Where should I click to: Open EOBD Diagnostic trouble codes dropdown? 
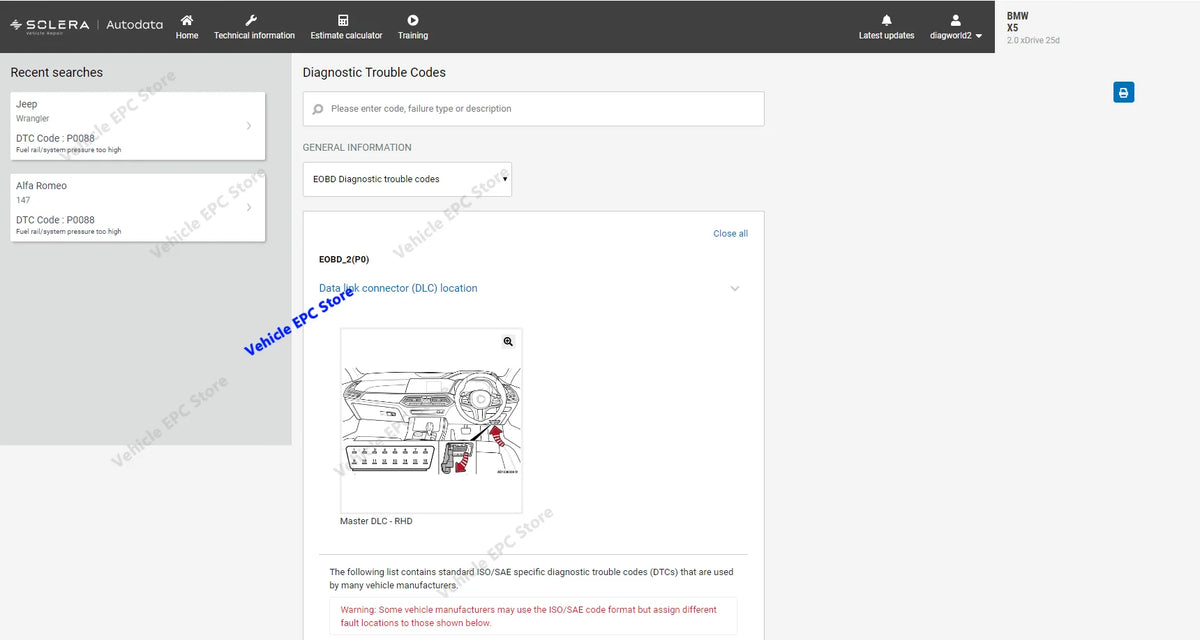(407, 179)
